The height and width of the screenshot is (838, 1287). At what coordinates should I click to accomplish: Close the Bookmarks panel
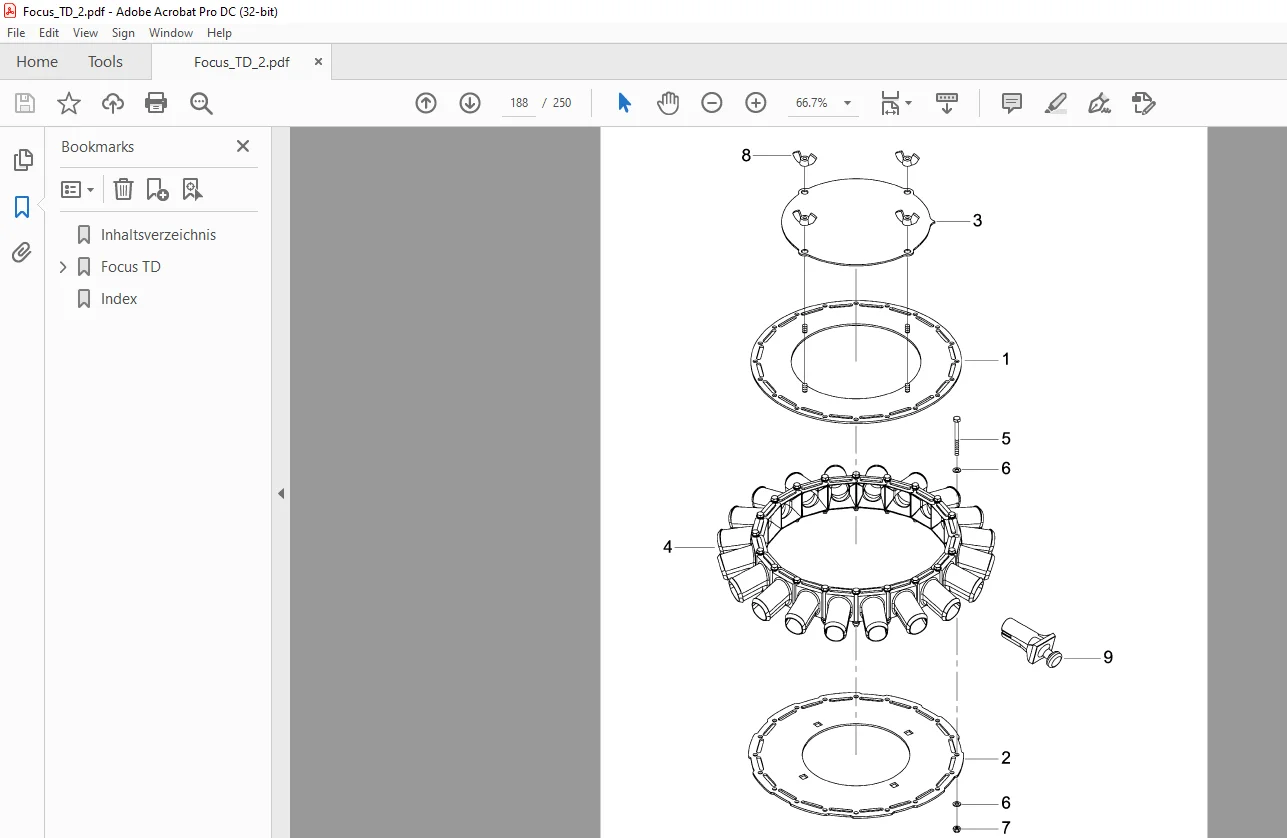coord(243,146)
